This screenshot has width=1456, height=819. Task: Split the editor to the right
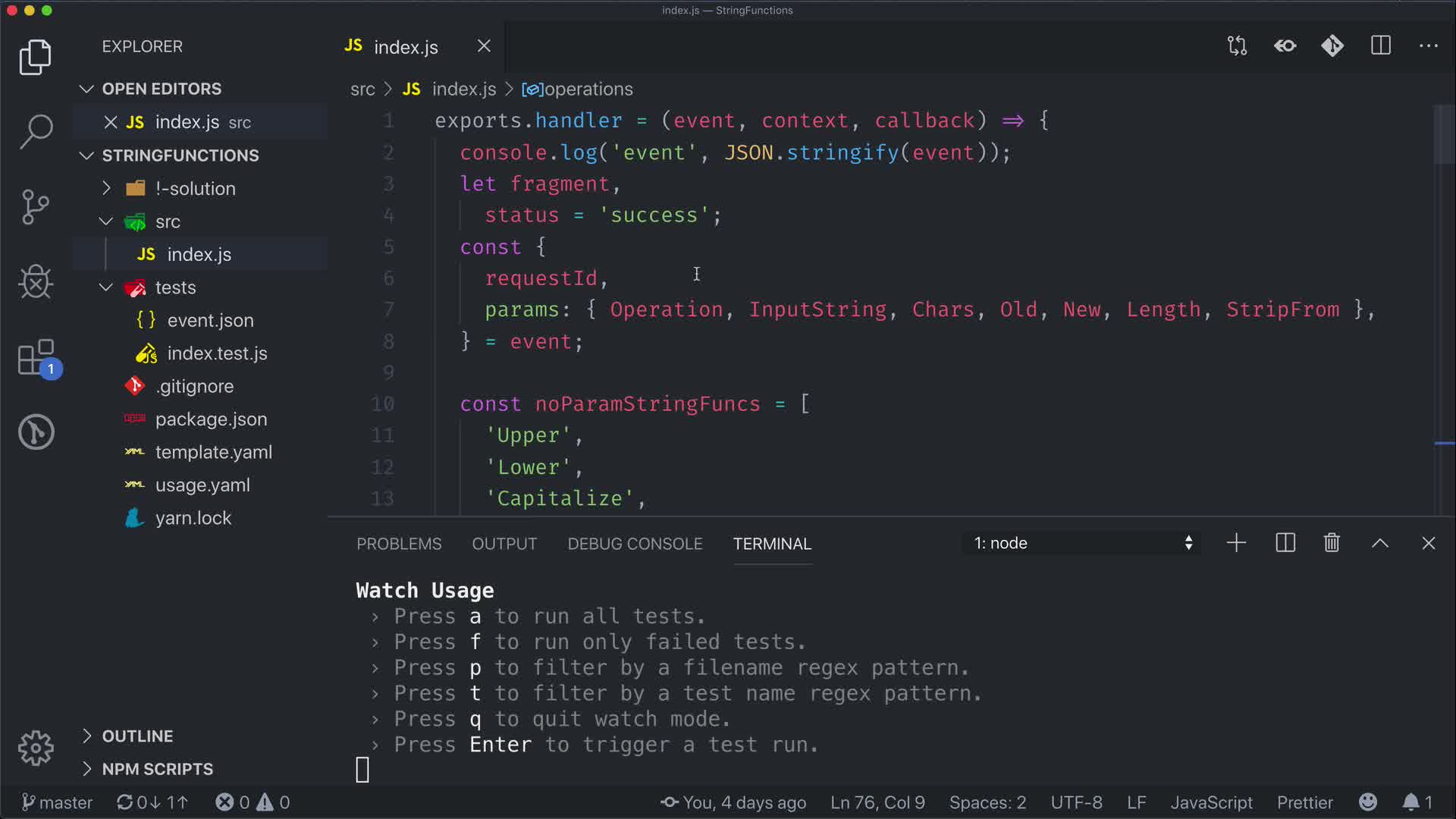(x=1380, y=46)
